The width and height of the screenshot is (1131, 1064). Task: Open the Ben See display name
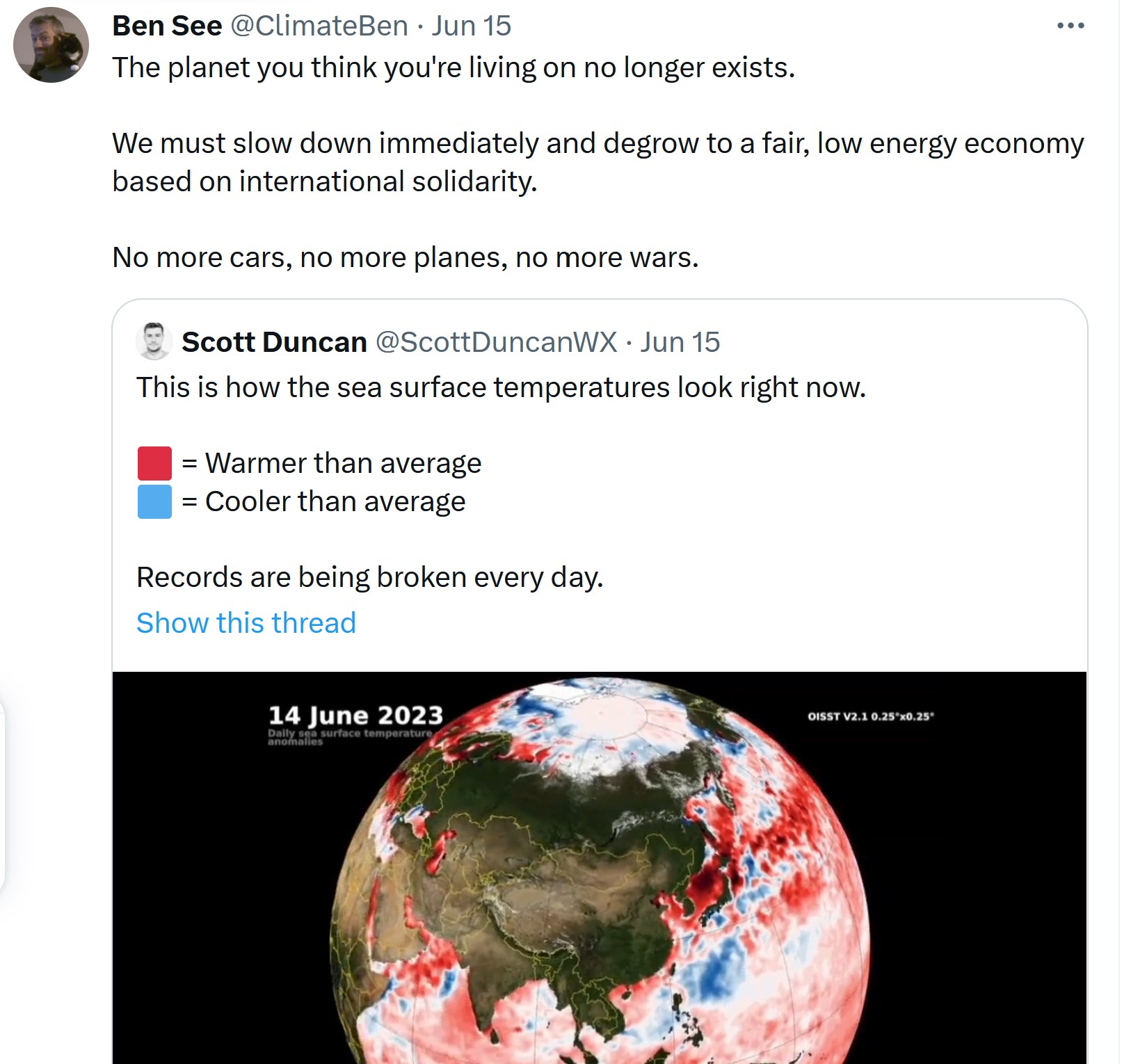[167, 26]
